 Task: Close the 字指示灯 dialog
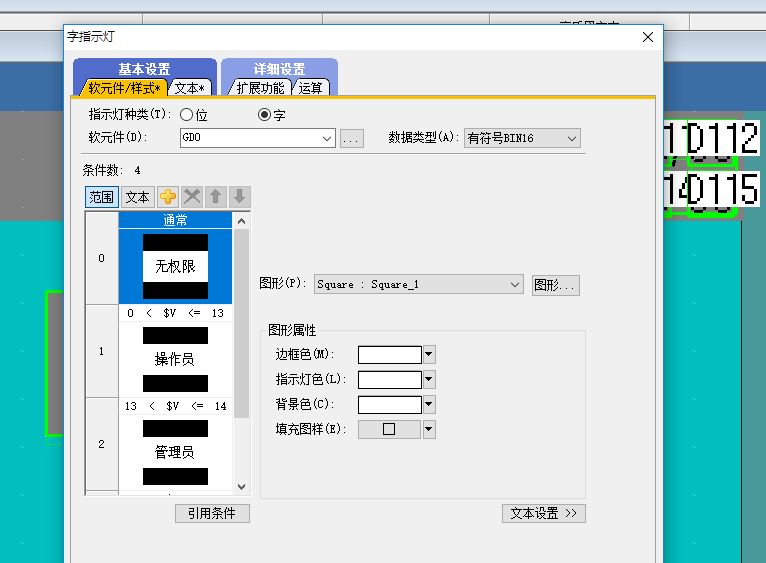point(648,37)
